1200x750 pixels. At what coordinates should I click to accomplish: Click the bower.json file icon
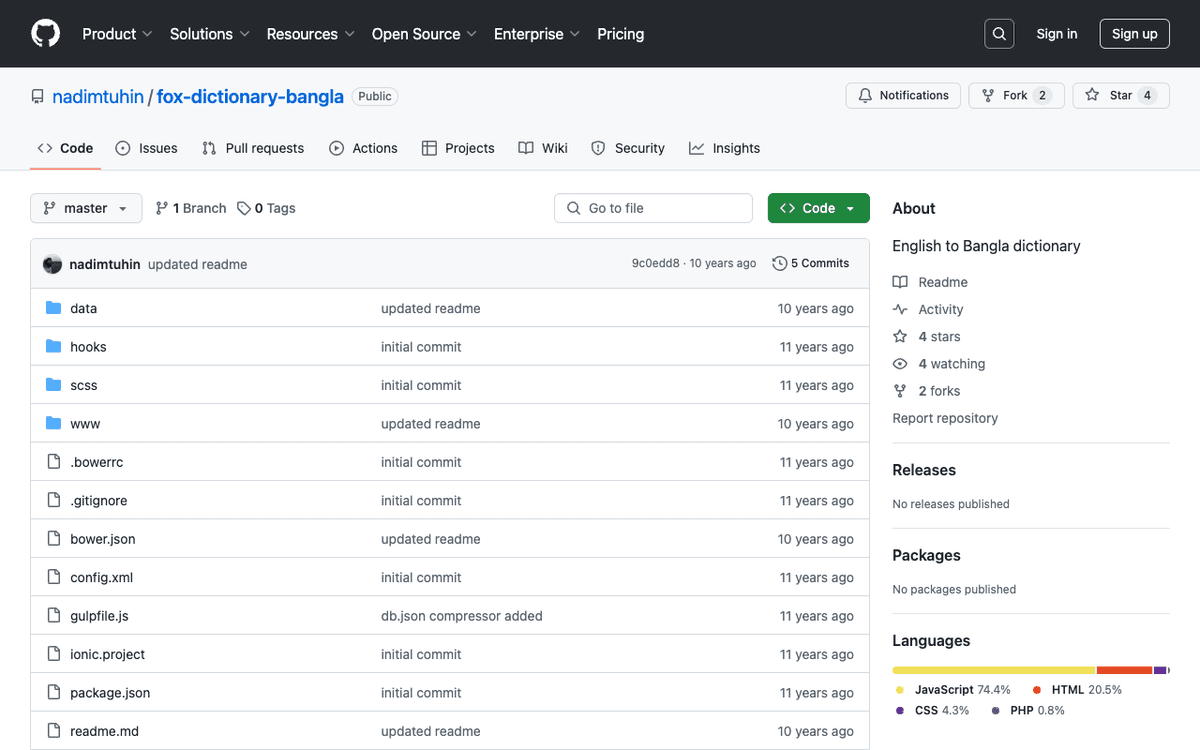[54, 539]
